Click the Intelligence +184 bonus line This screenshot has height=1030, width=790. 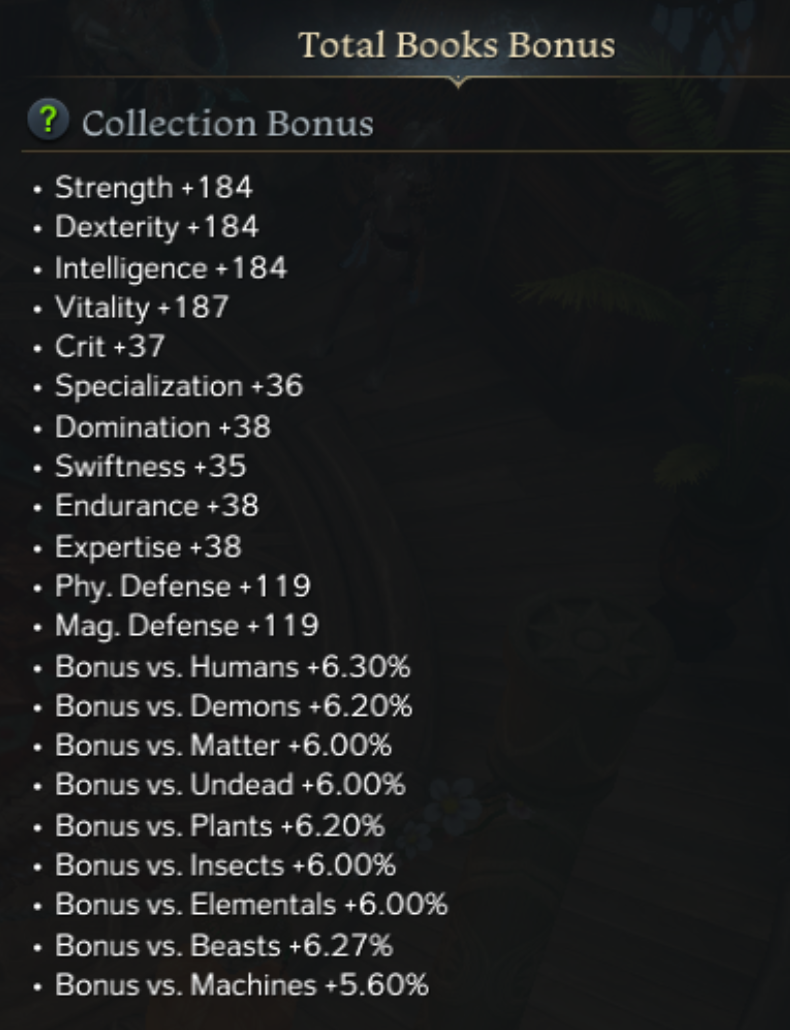pyautogui.click(x=170, y=268)
